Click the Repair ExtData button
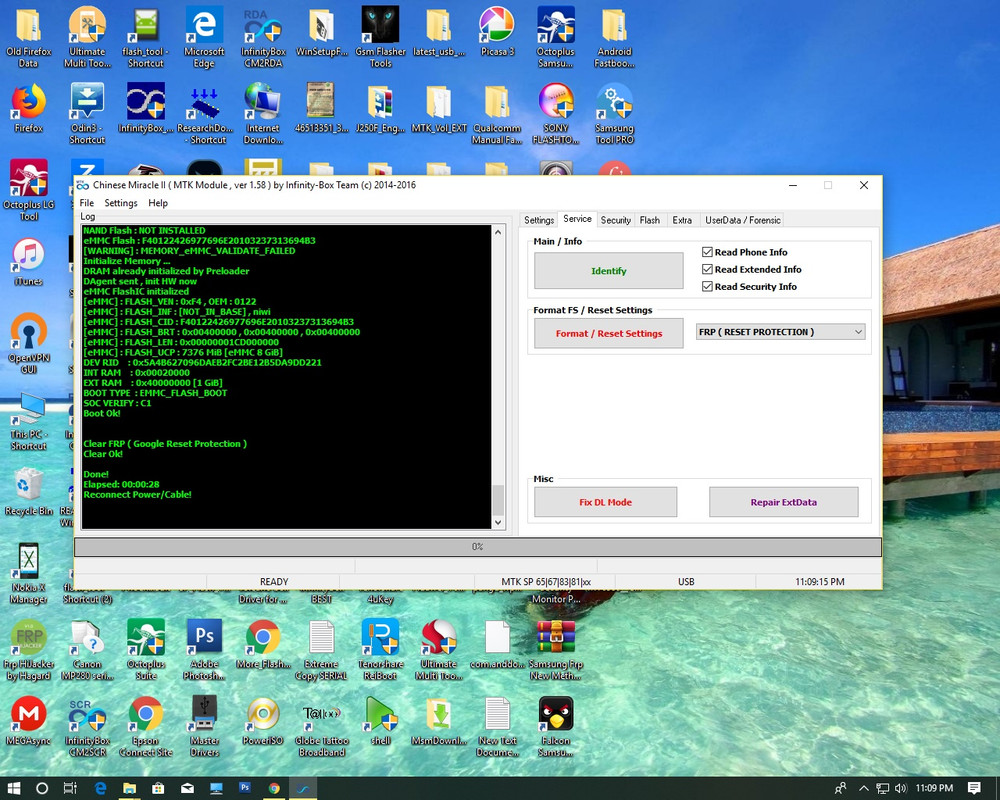This screenshot has height=800, width=1000. click(783, 502)
